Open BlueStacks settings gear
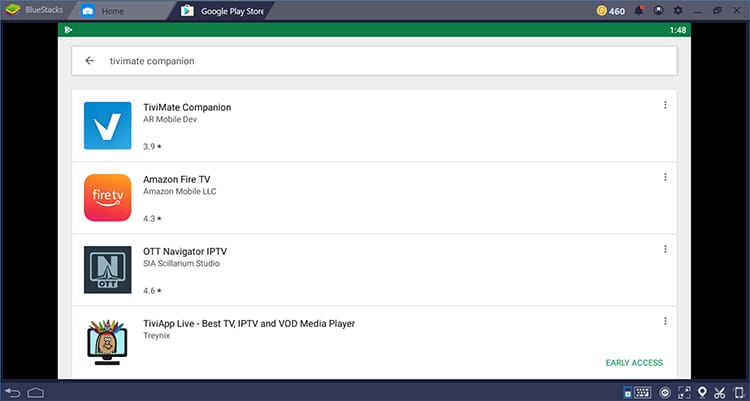The height and width of the screenshot is (401, 750). (x=678, y=10)
